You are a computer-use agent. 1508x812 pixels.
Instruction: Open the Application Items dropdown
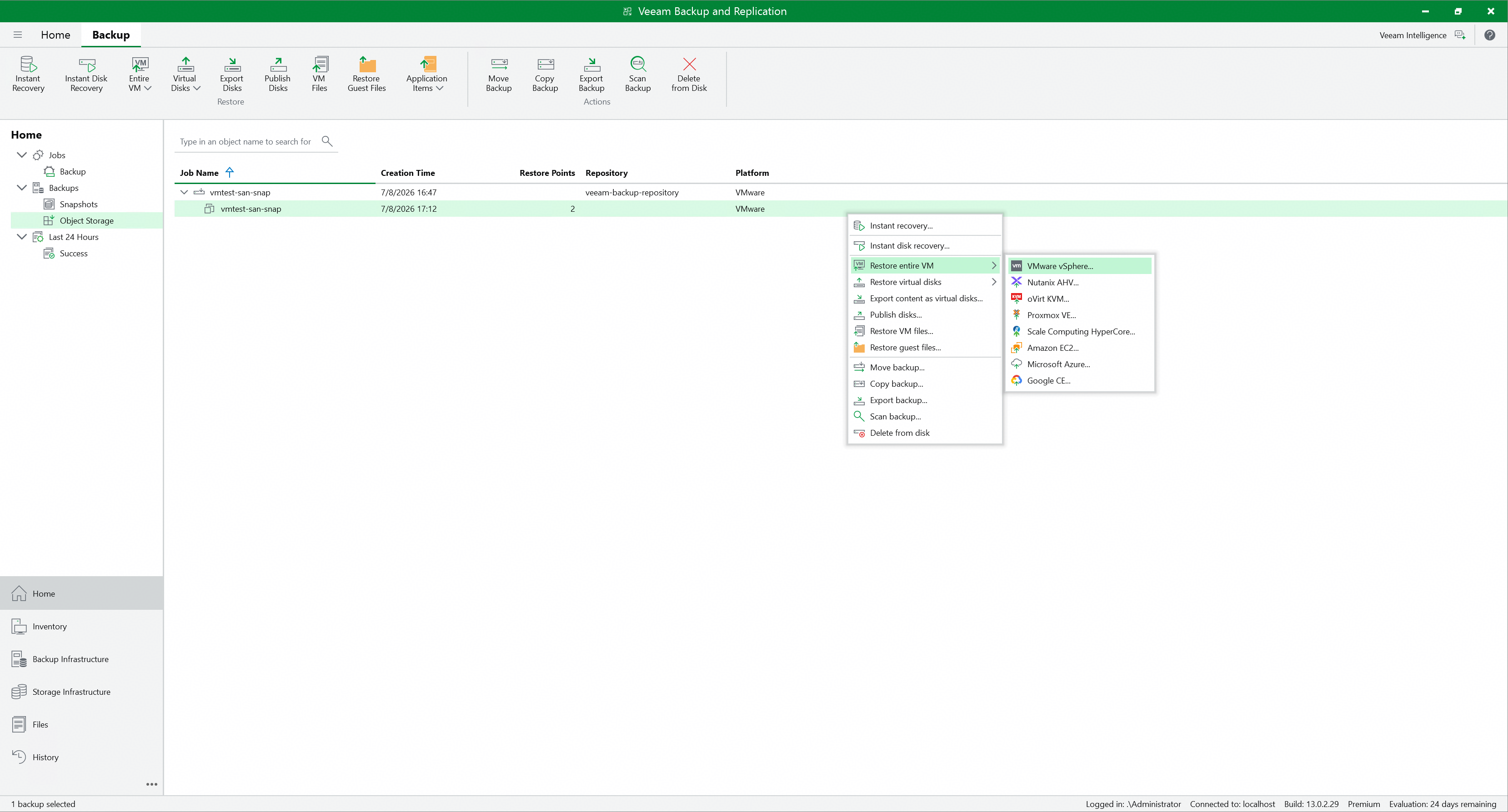pyautogui.click(x=427, y=75)
